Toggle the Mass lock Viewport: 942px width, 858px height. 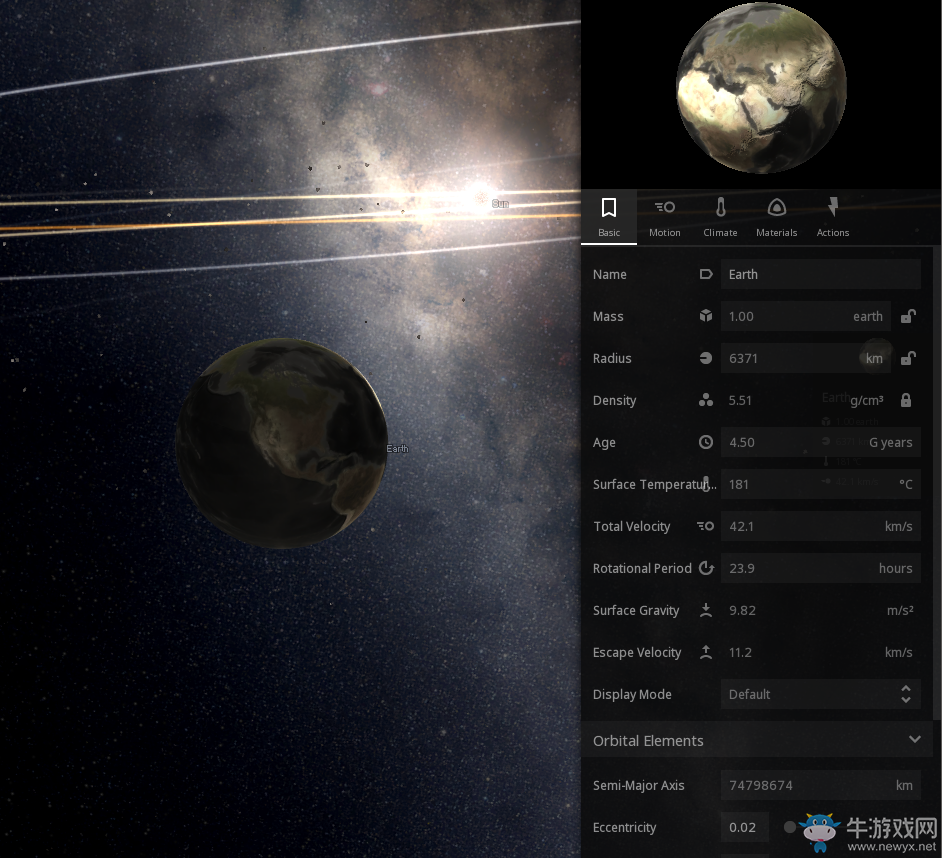point(907,316)
